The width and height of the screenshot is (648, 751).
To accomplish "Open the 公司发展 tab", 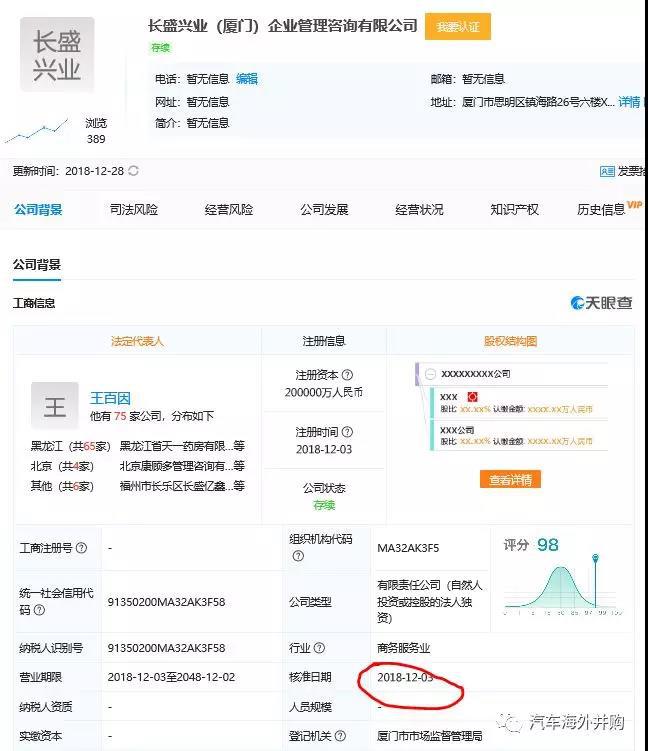I will (324, 210).
